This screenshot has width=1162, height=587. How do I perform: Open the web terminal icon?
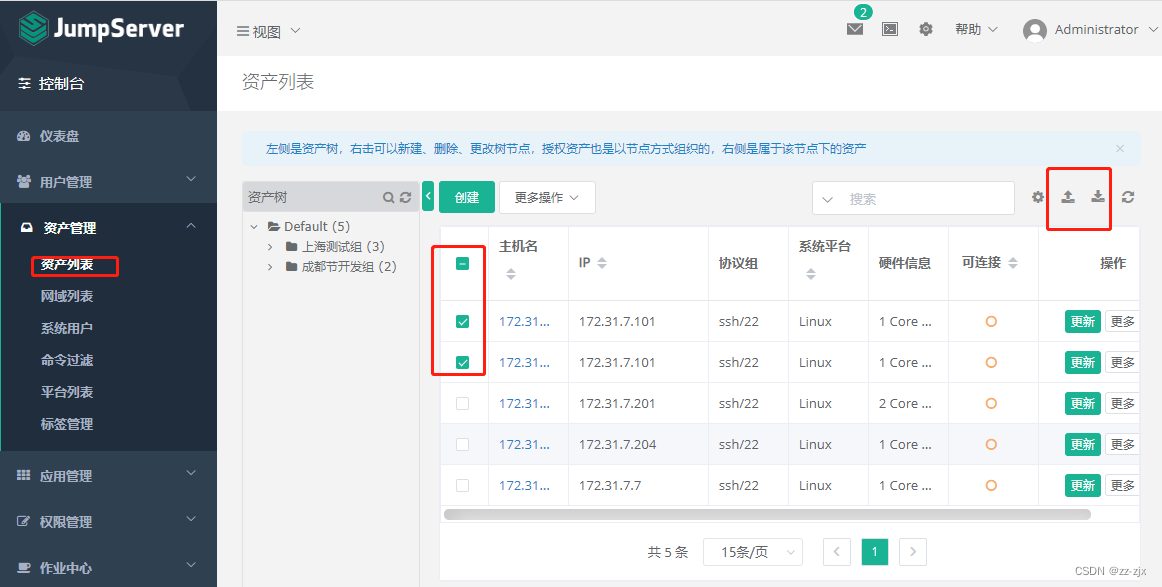coord(890,30)
